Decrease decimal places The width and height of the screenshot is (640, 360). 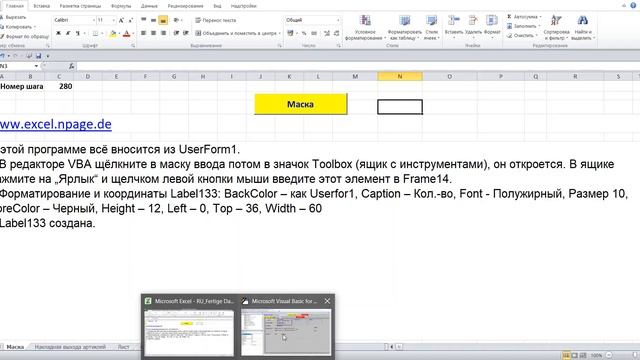[336, 33]
